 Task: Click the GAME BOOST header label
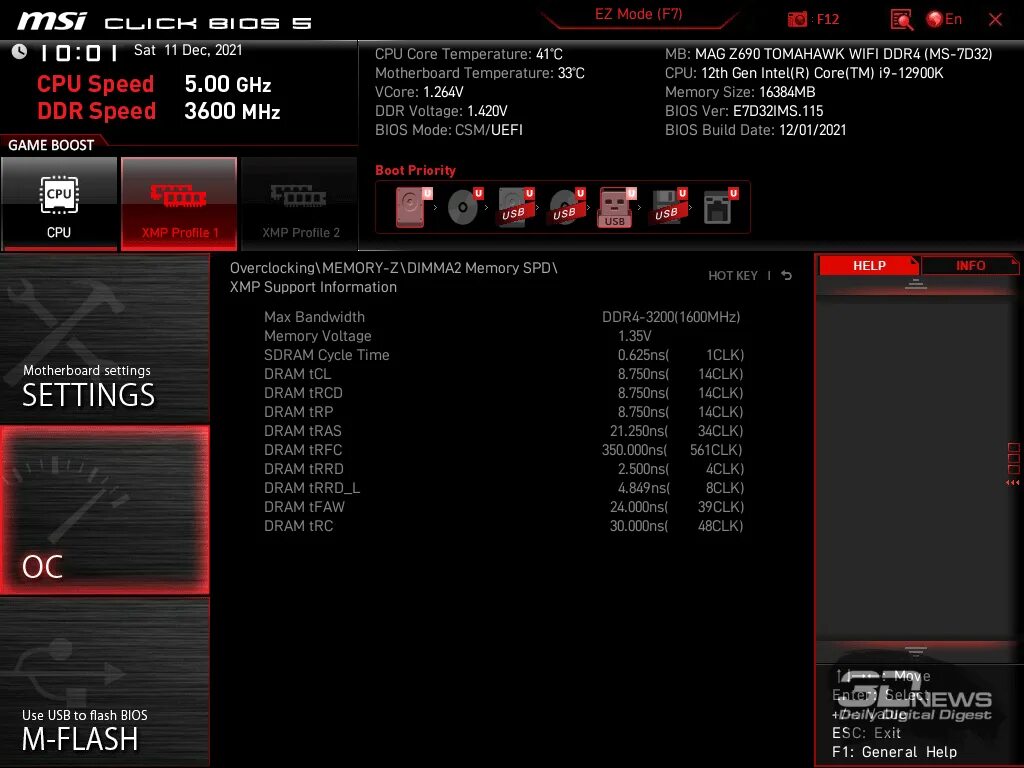pos(51,145)
